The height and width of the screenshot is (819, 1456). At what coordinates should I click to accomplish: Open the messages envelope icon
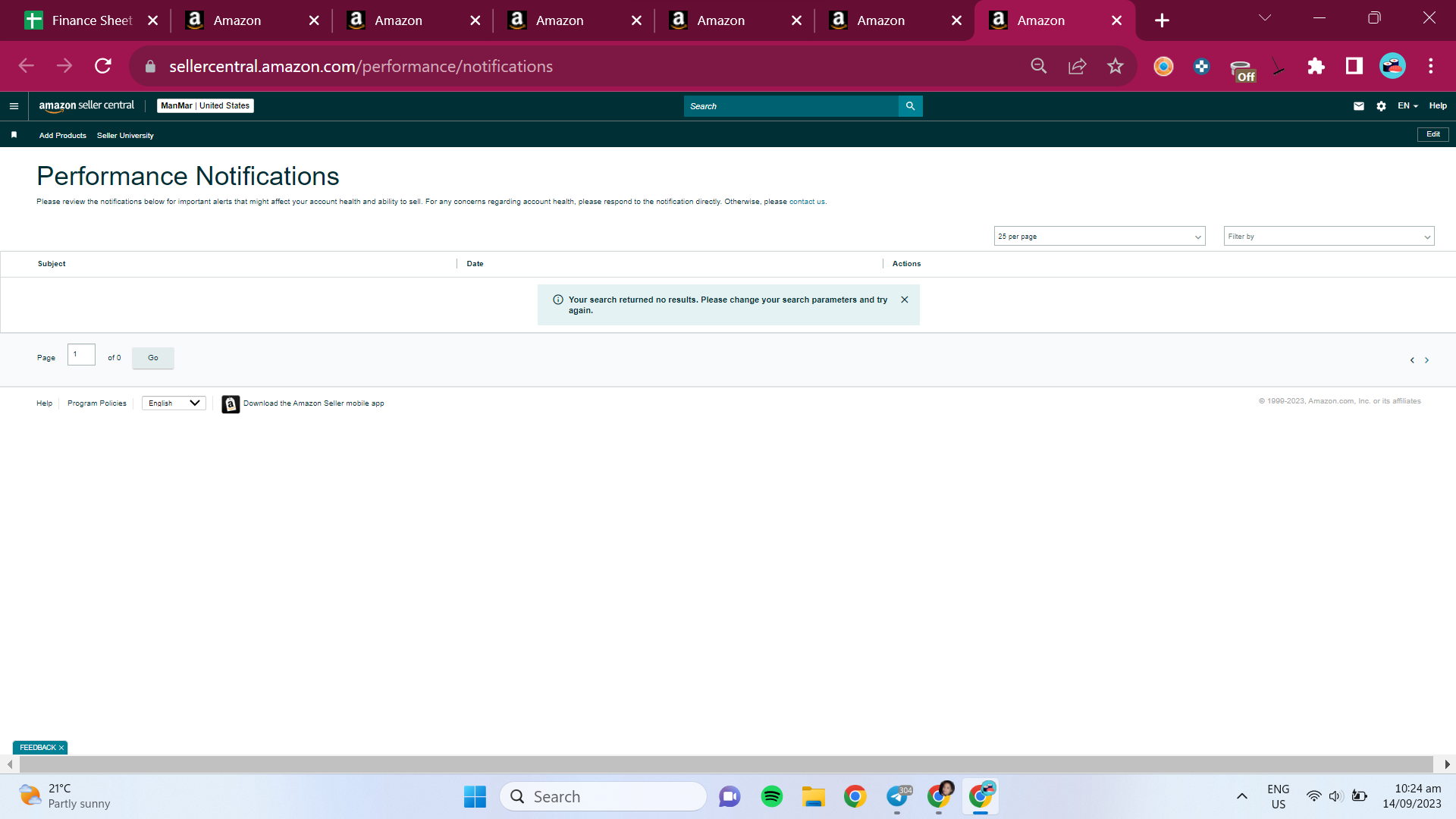(1359, 106)
